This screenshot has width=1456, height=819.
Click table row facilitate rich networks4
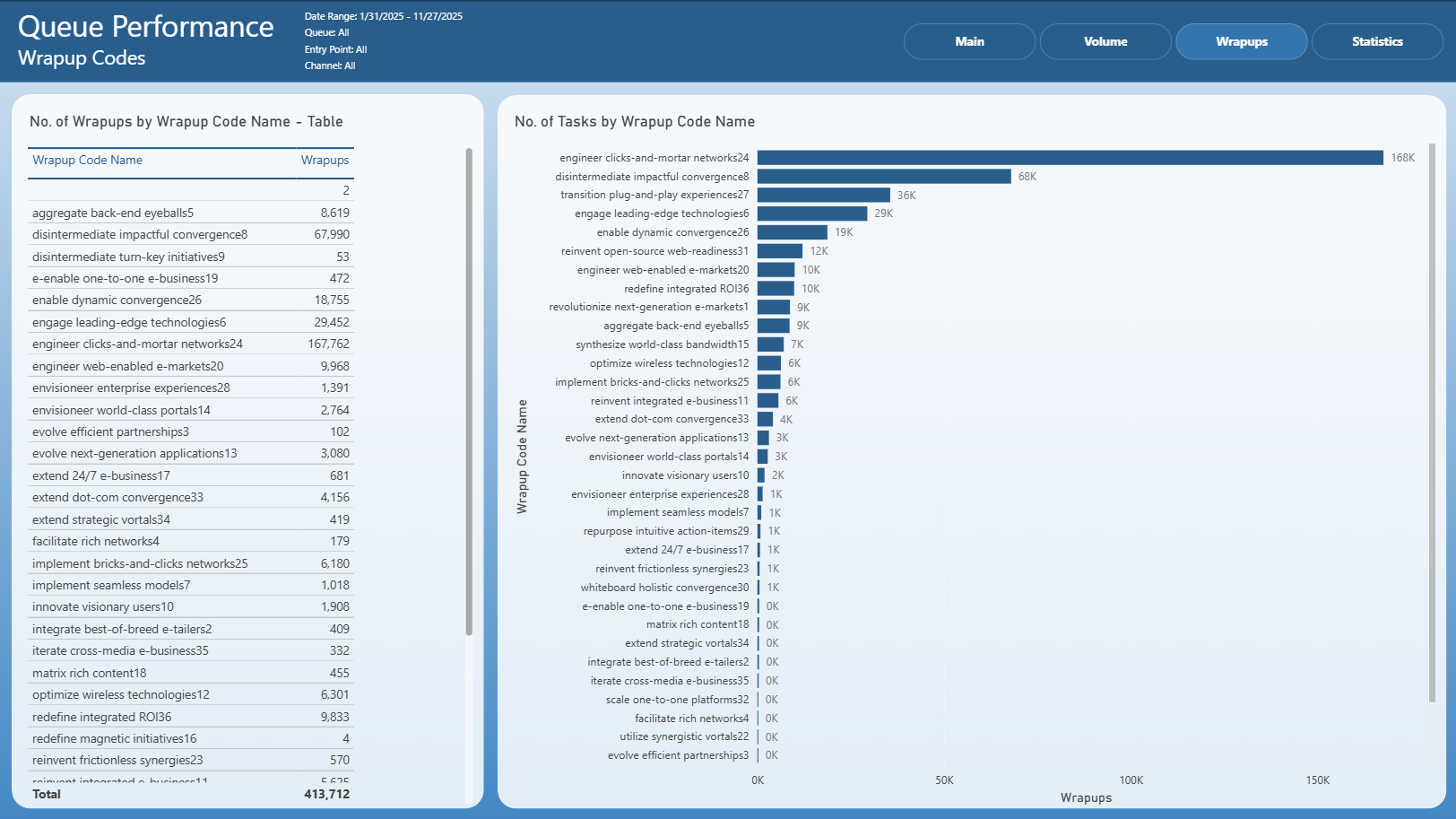pyautogui.click(x=191, y=541)
